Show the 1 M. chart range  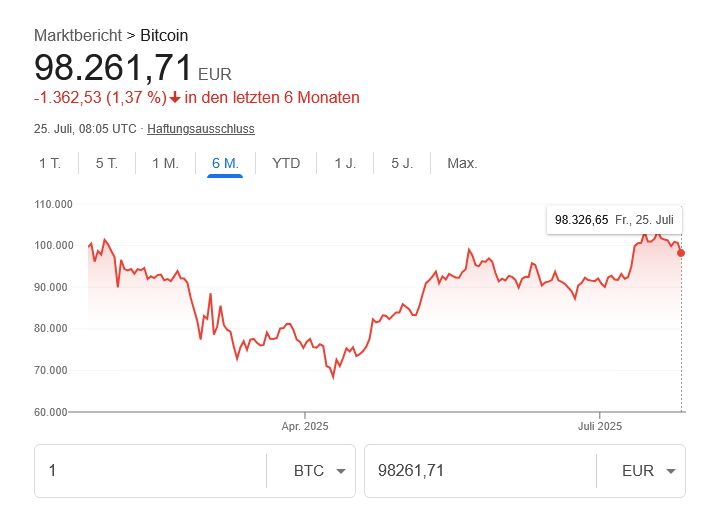coord(165,163)
